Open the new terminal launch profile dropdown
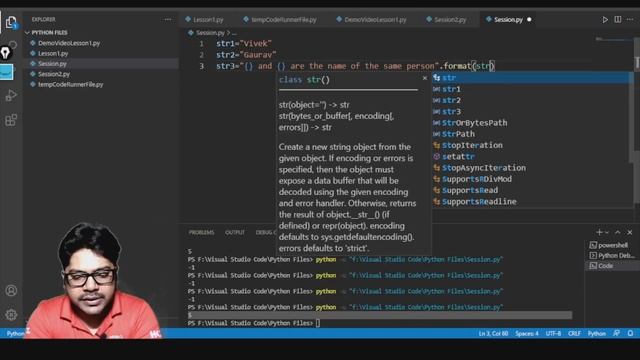The image size is (640, 360). pyautogui.click(x=607, y=232)
